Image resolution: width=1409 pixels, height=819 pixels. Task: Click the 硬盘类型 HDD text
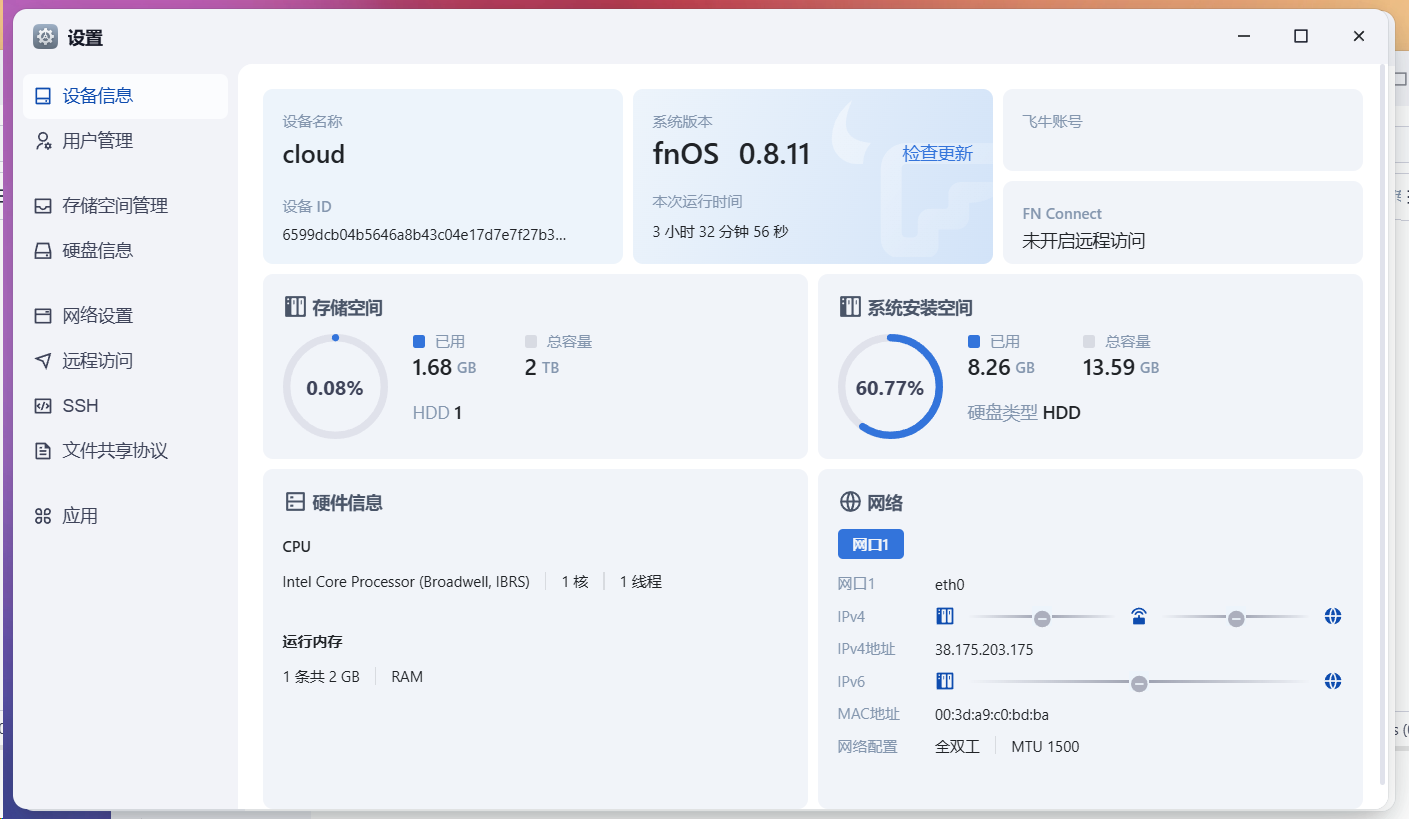click(1024, 412)
